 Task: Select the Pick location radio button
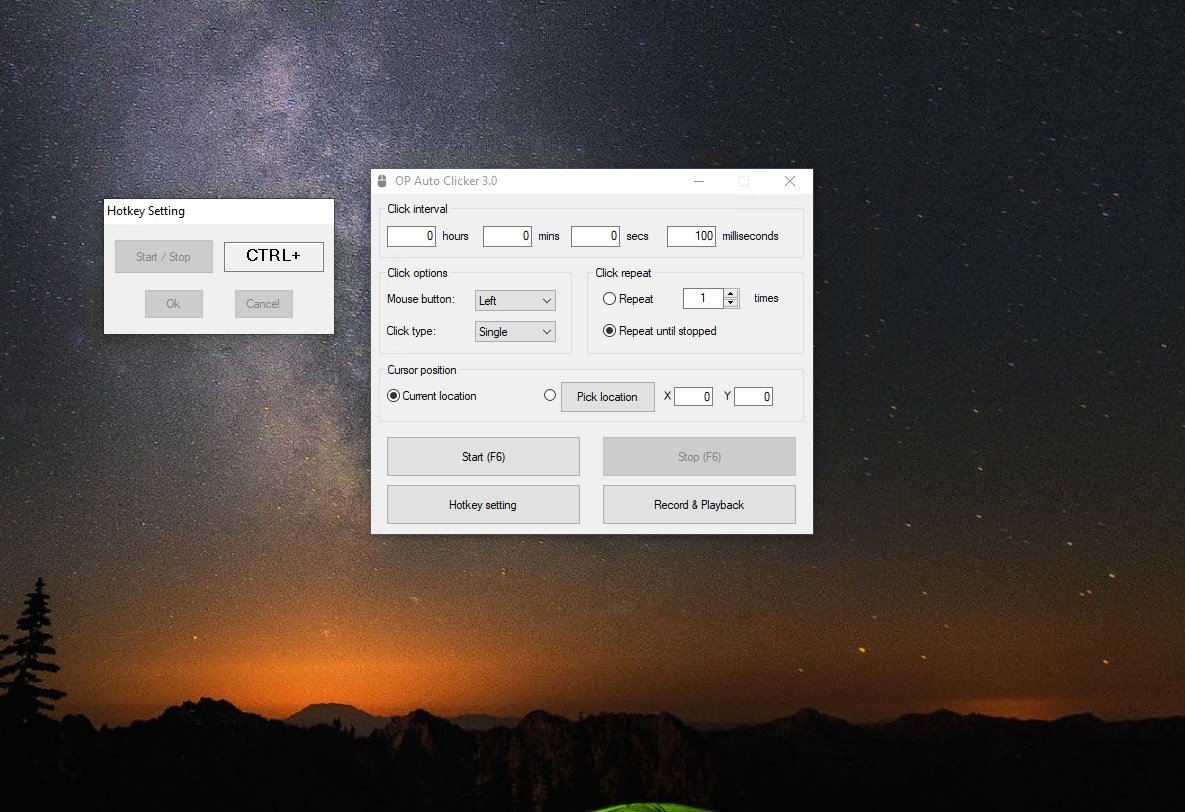coord(549,395)
